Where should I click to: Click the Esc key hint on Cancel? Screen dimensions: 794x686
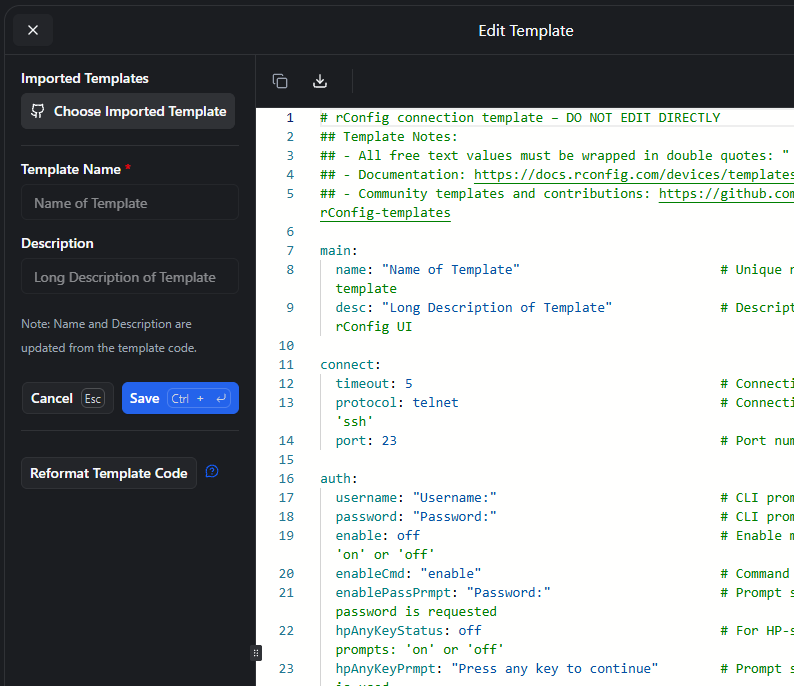[93, 398]
